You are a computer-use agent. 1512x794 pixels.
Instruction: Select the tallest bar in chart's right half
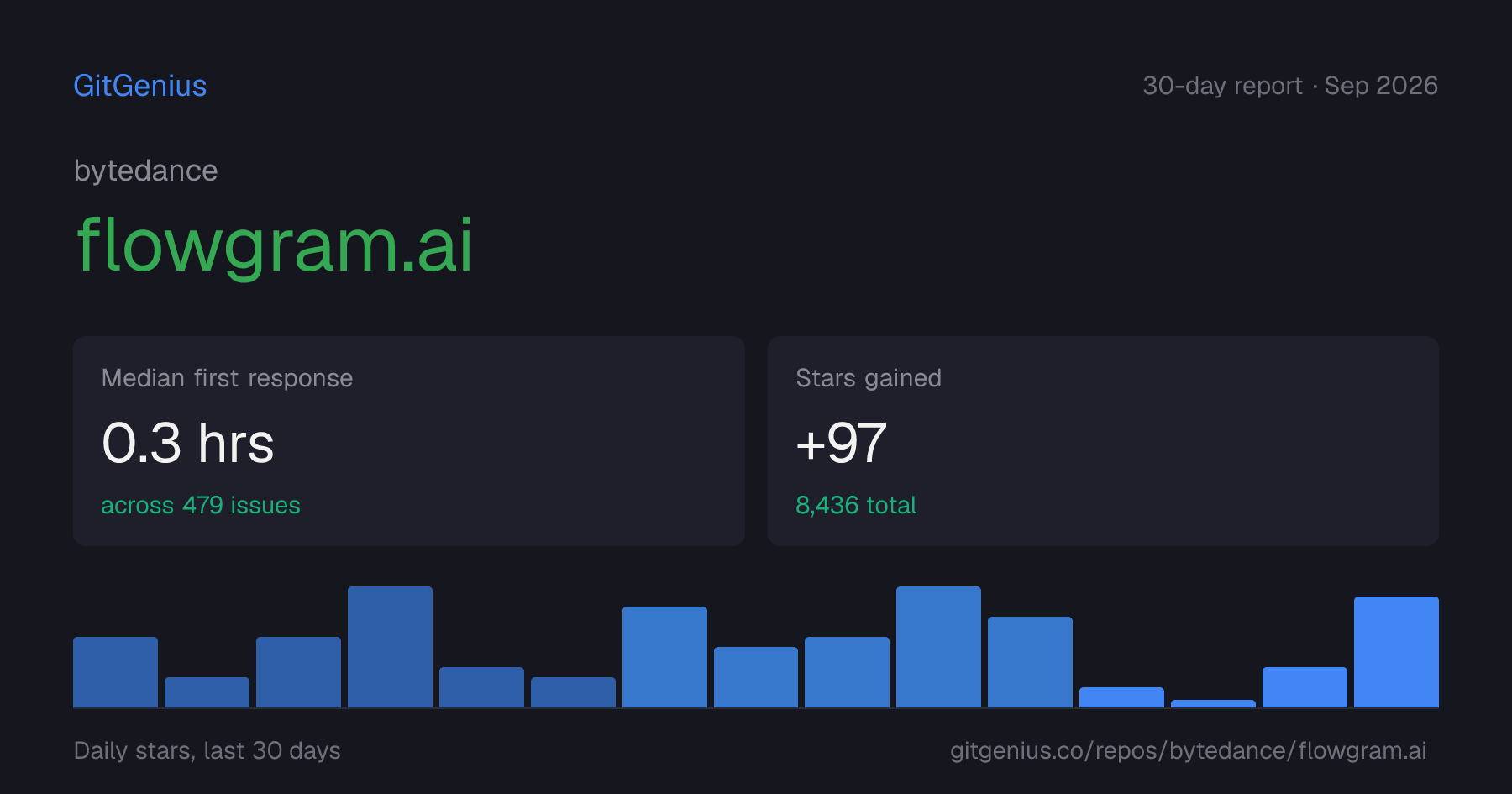938,647
